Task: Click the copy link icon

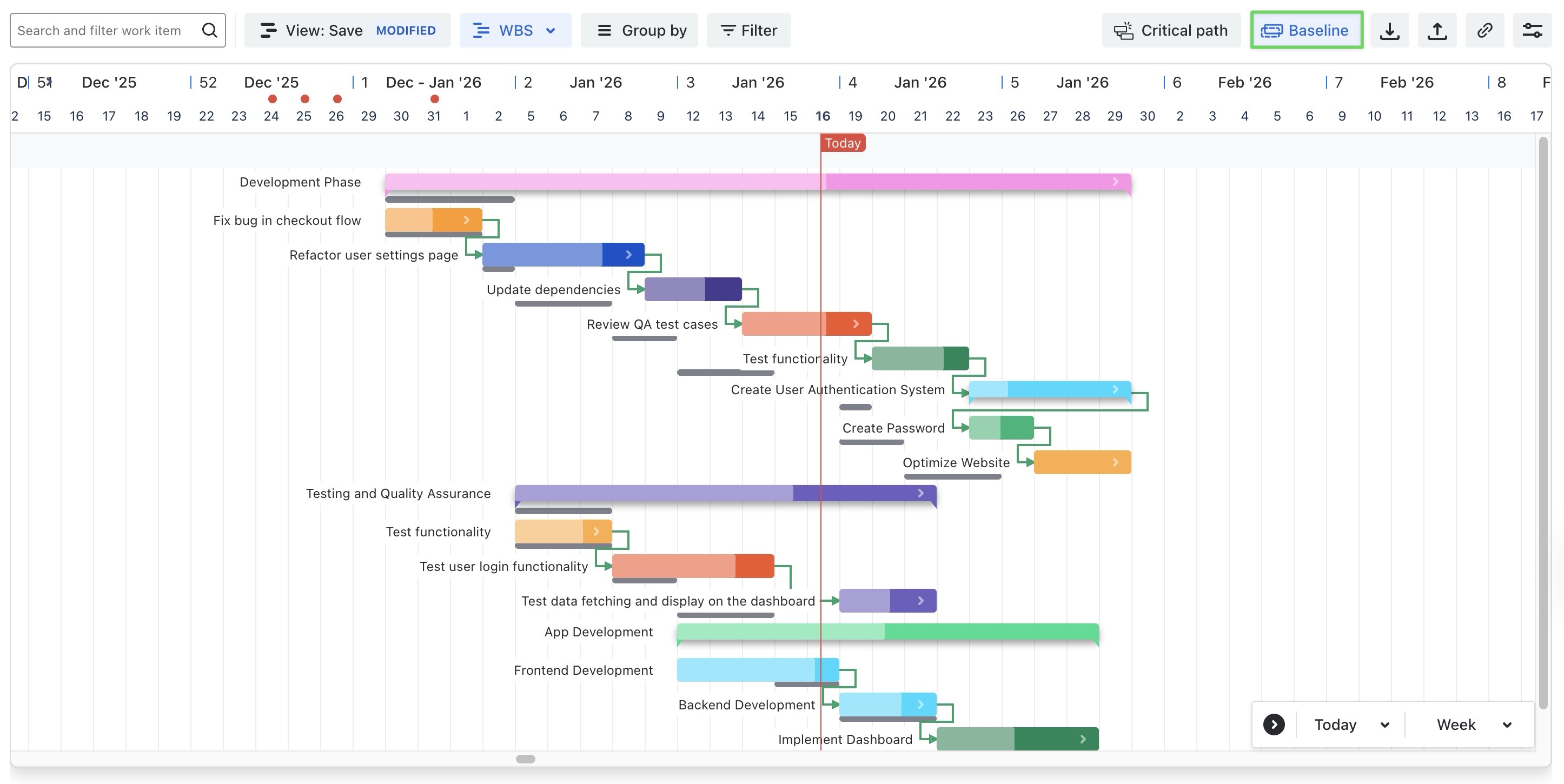Action: 1485,30
